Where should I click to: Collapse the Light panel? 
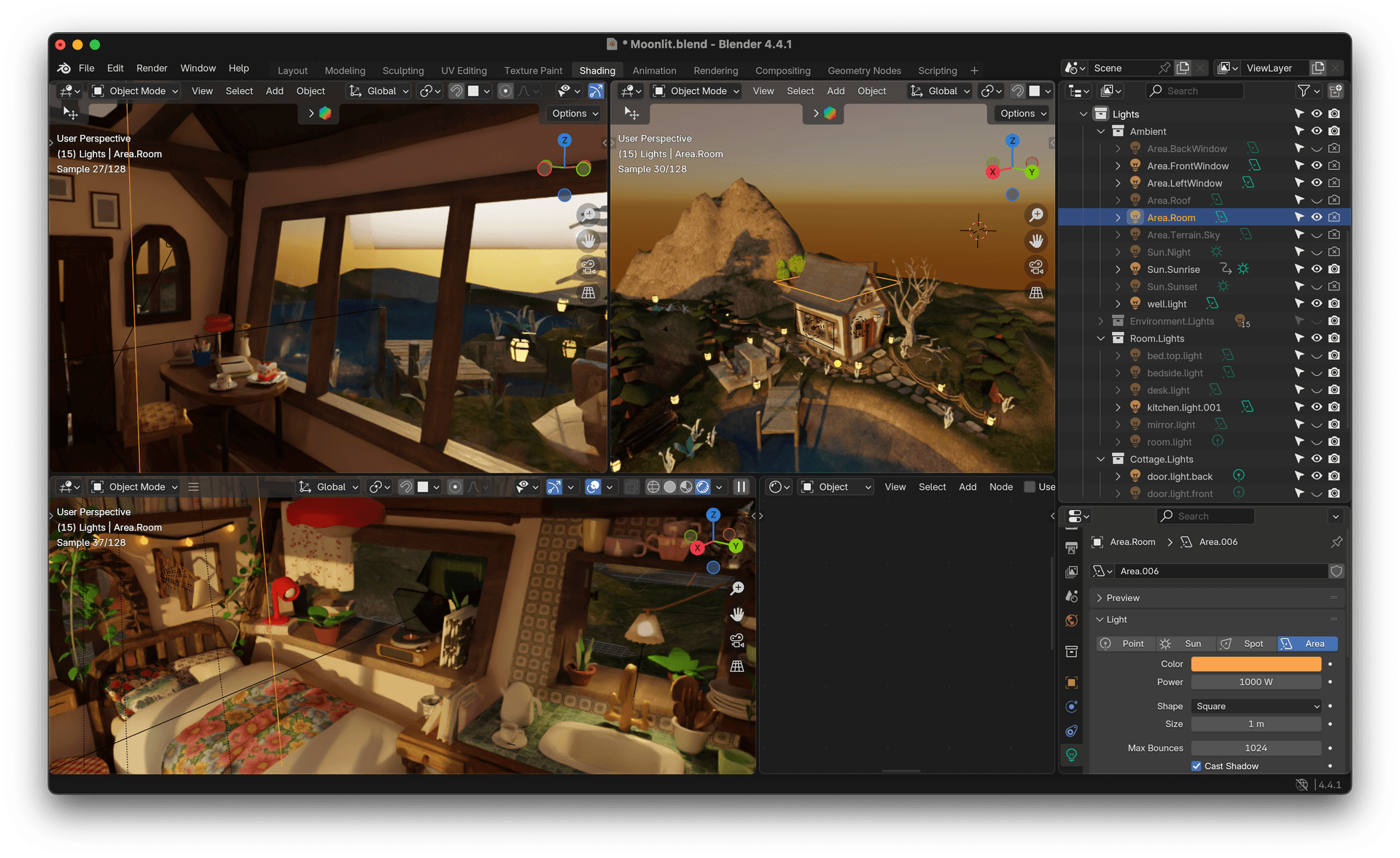click(x=1116, y=619)
